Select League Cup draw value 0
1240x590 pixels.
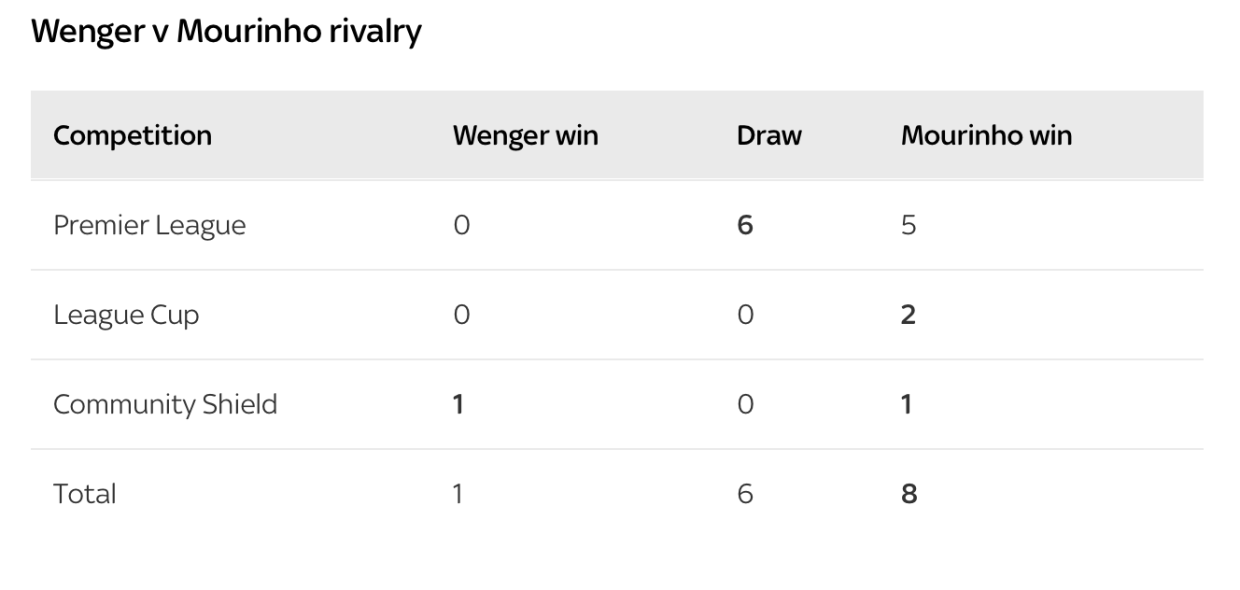pos(745,315)
